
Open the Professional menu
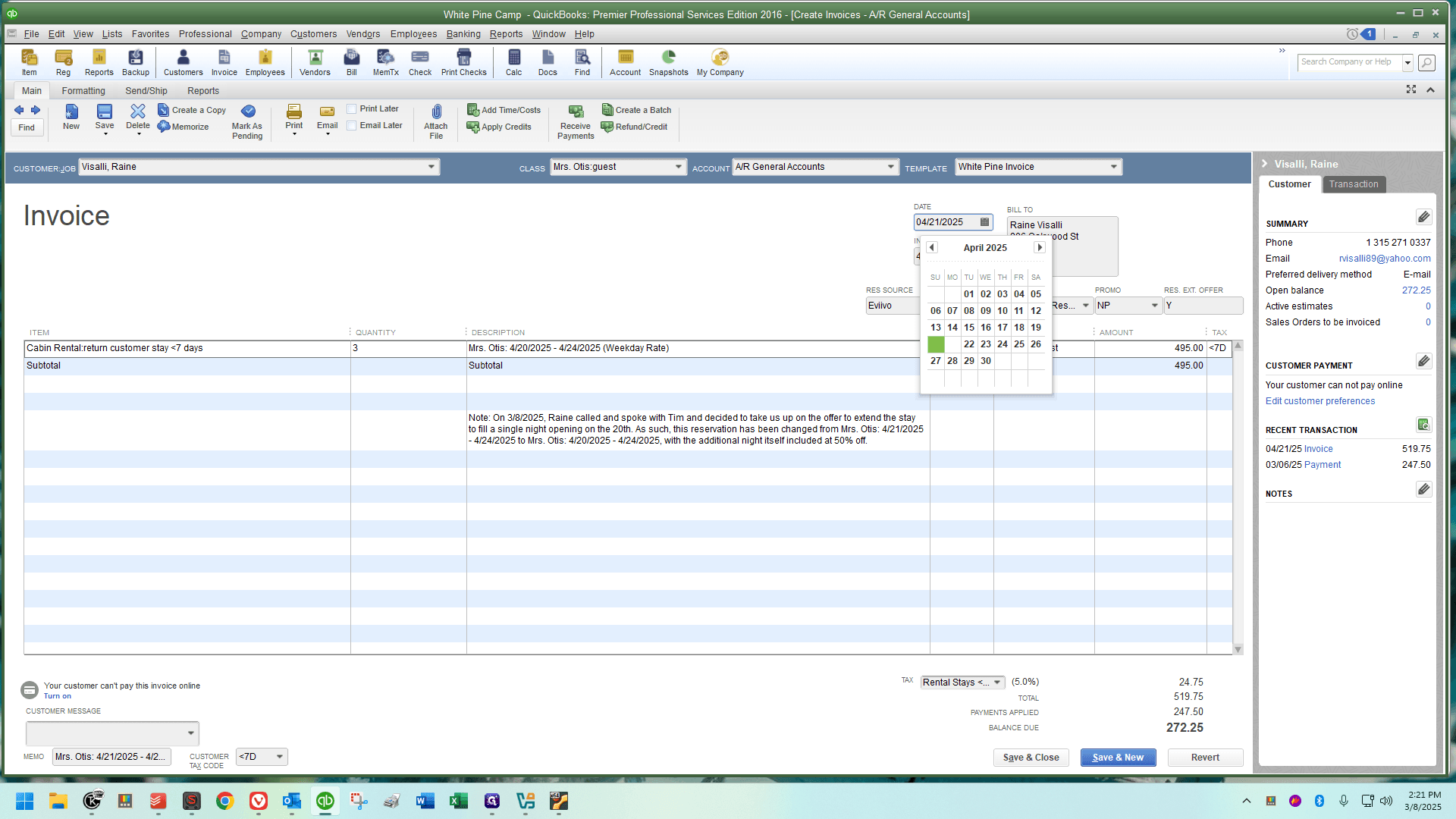click(x=206, y=34)
